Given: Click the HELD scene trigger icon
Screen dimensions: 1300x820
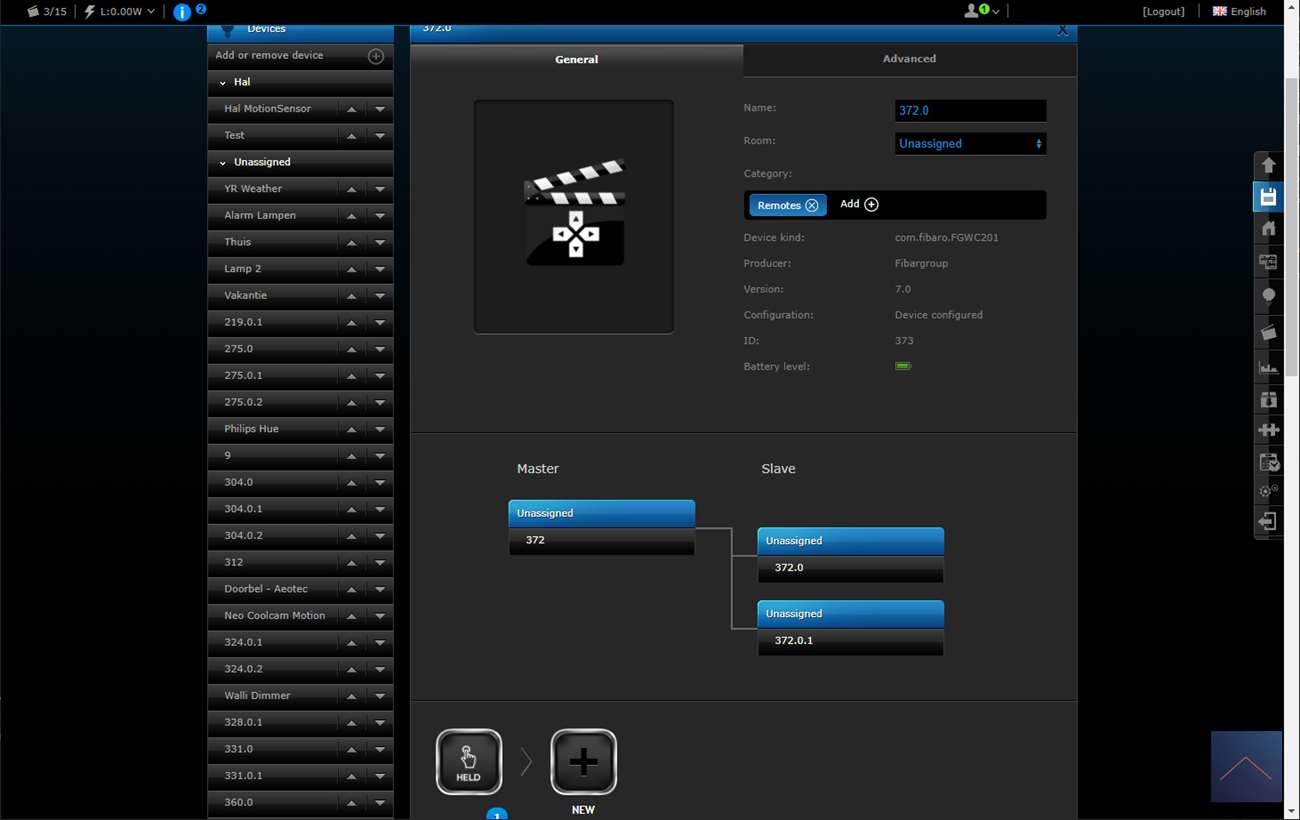Looking at the screenshot, I should [468, 762].
